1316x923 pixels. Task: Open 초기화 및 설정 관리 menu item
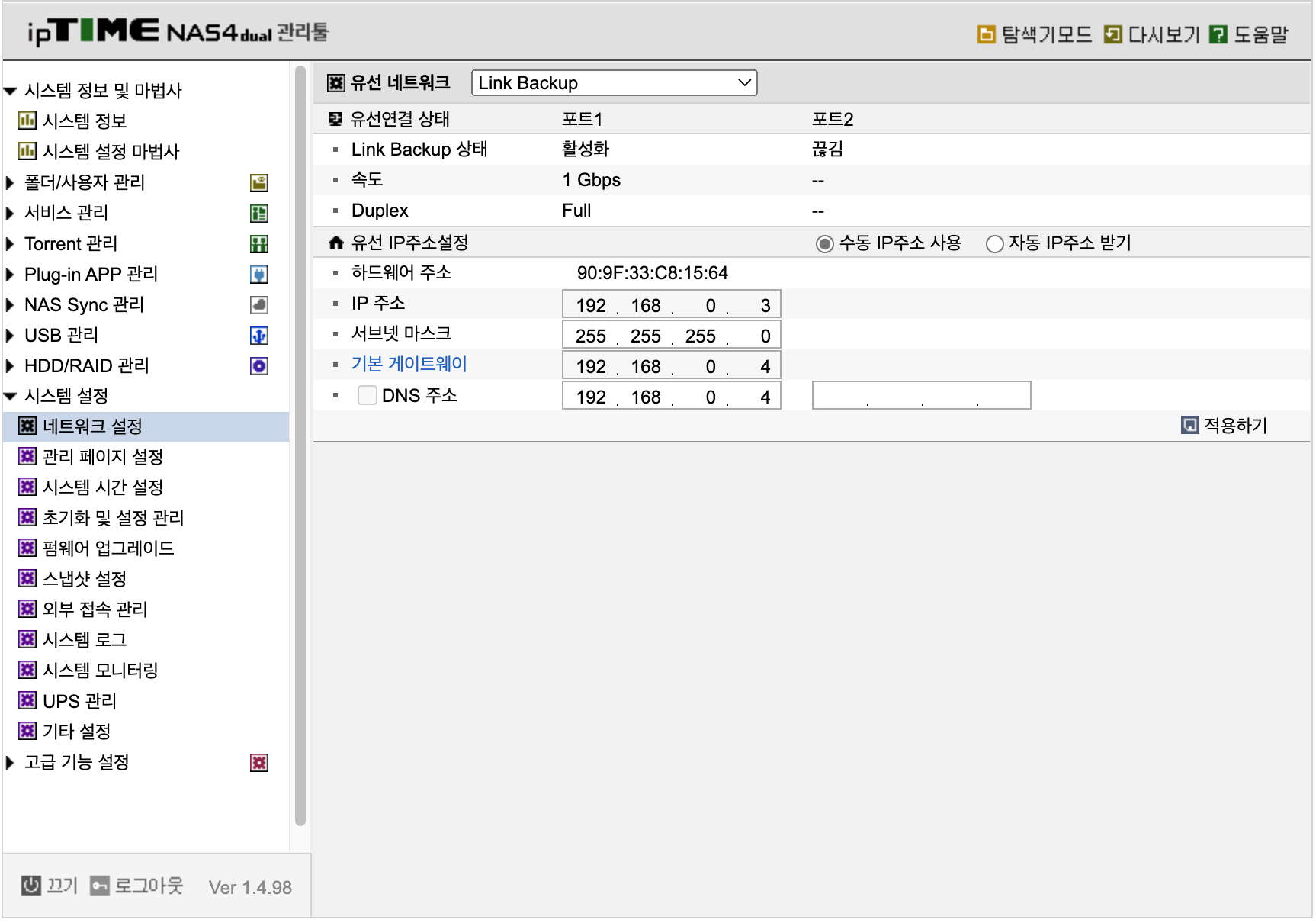113,518
